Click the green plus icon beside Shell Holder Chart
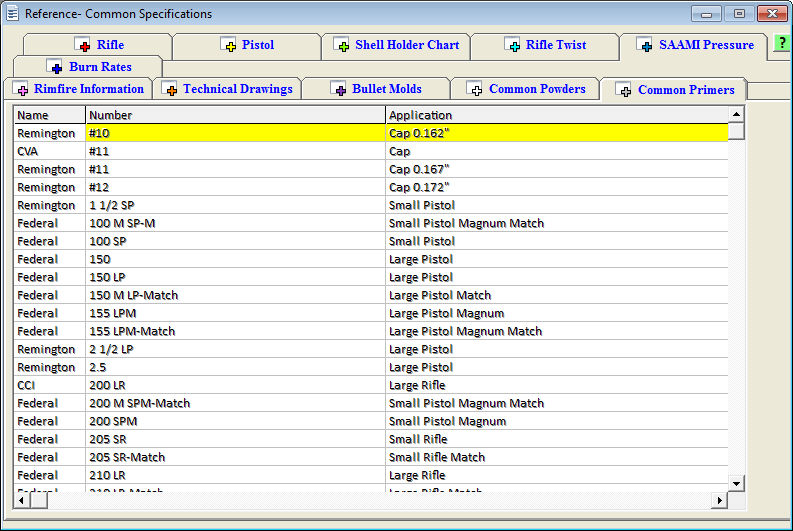The width and height of the screenshot is (793, 531). pos(342,45)
